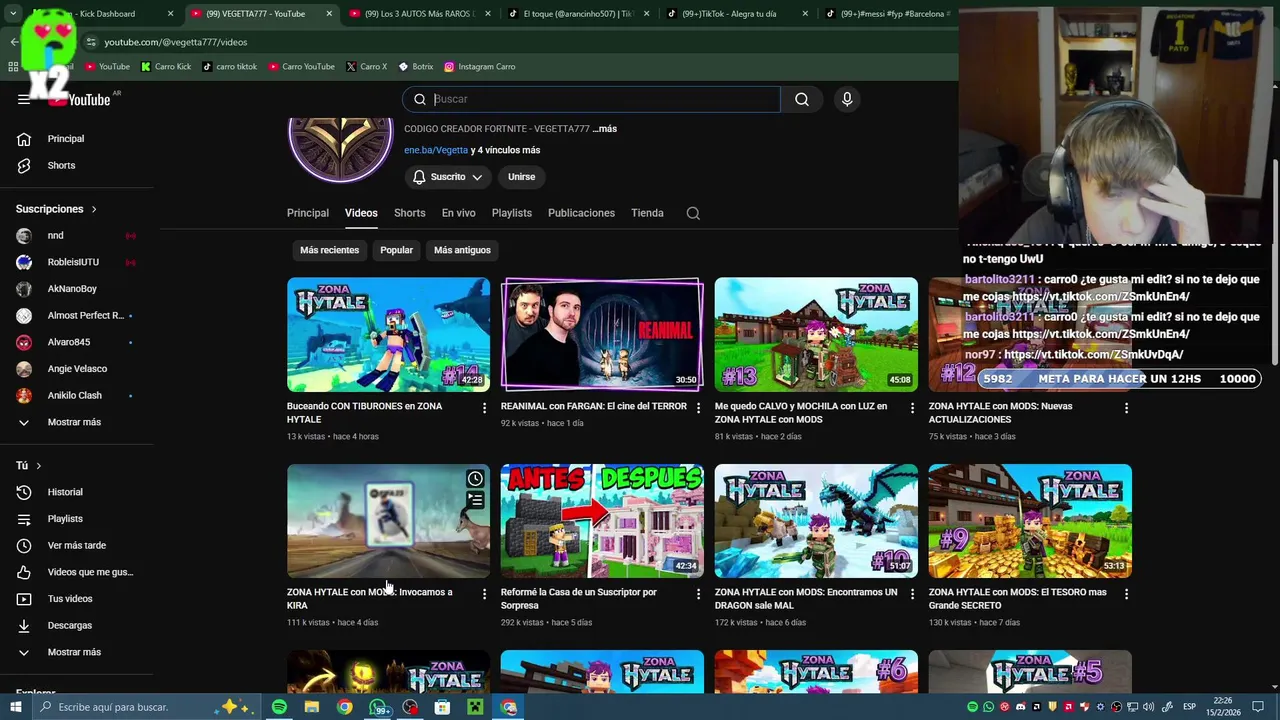Click the browser address bar URL
The width and height of the screenshot is (1280, 720).
click(176, 42)
